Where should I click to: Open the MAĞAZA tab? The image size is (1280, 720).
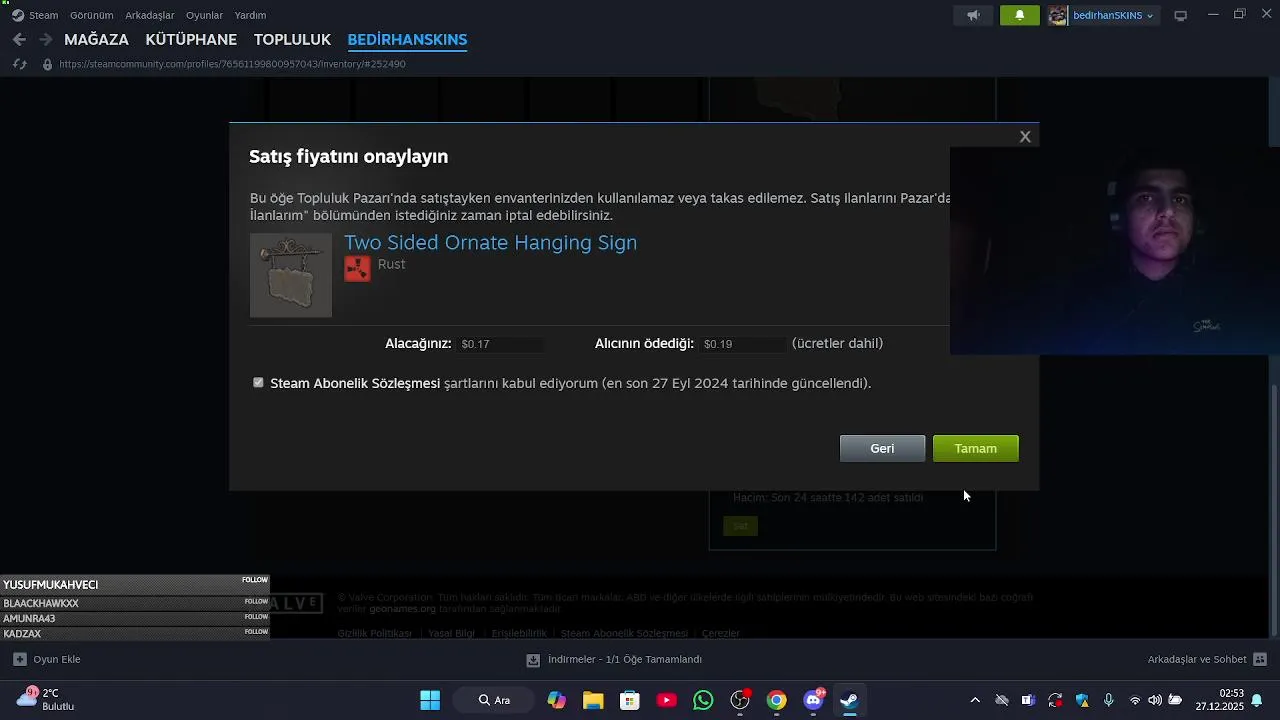pyautogui.click(x=96, y=40)
